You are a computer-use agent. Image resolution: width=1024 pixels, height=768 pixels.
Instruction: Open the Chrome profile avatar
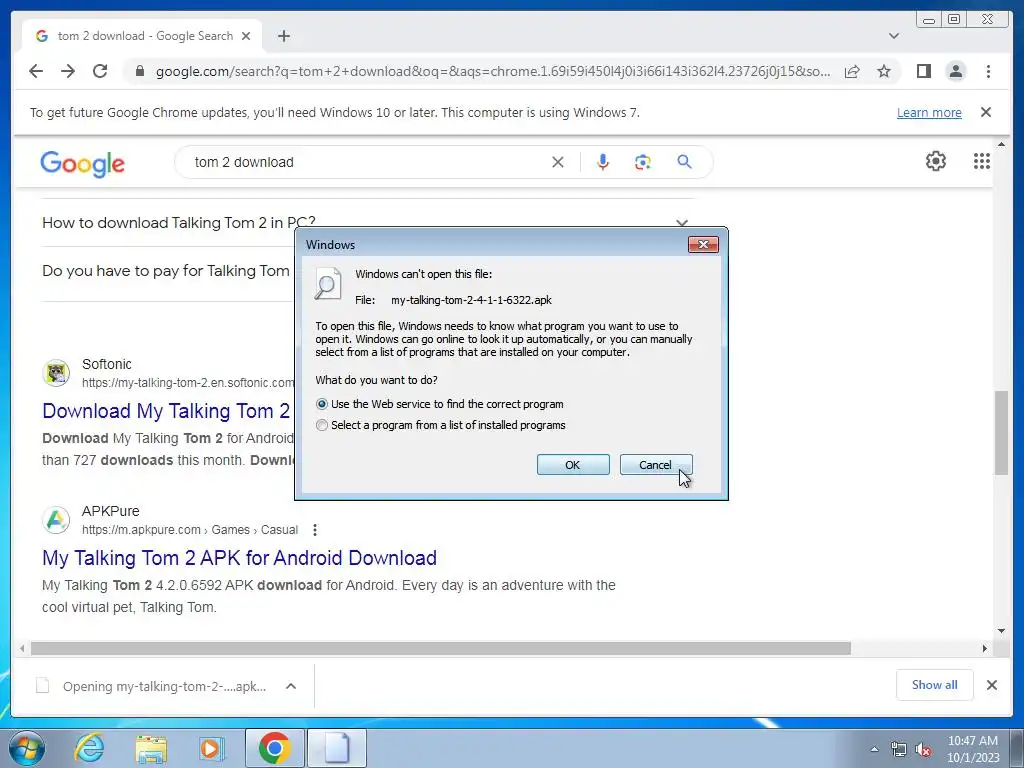[x=955, y=71]
